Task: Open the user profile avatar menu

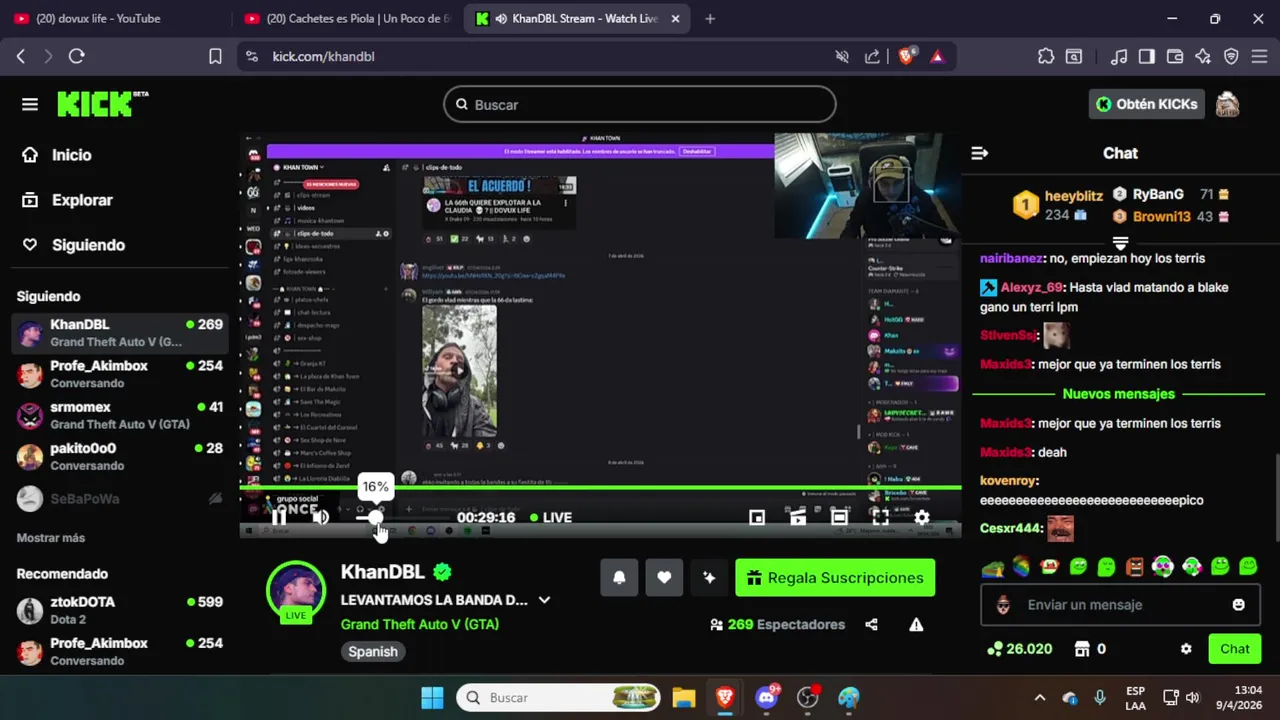Action: point(1227,104)
